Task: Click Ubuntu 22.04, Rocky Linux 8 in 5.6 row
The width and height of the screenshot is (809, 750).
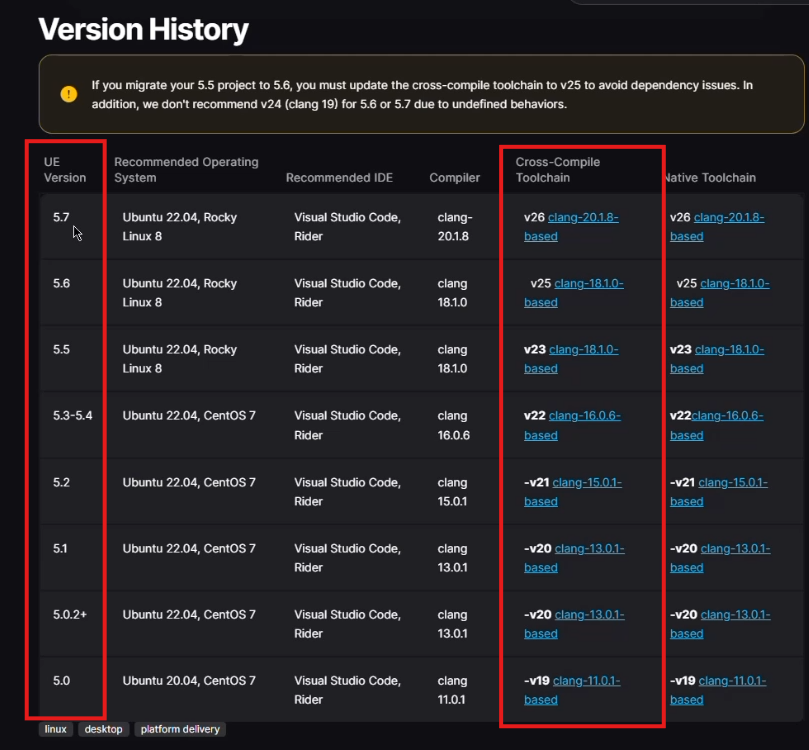Action: point(180,293)
